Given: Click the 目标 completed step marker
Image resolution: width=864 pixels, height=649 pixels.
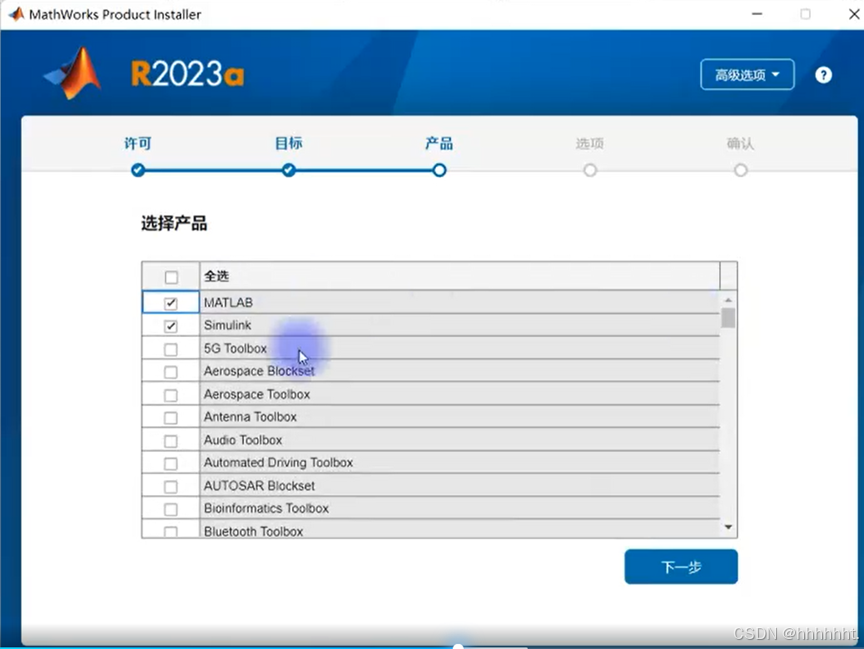Looking at the screenshot, I should click(289, 170).
